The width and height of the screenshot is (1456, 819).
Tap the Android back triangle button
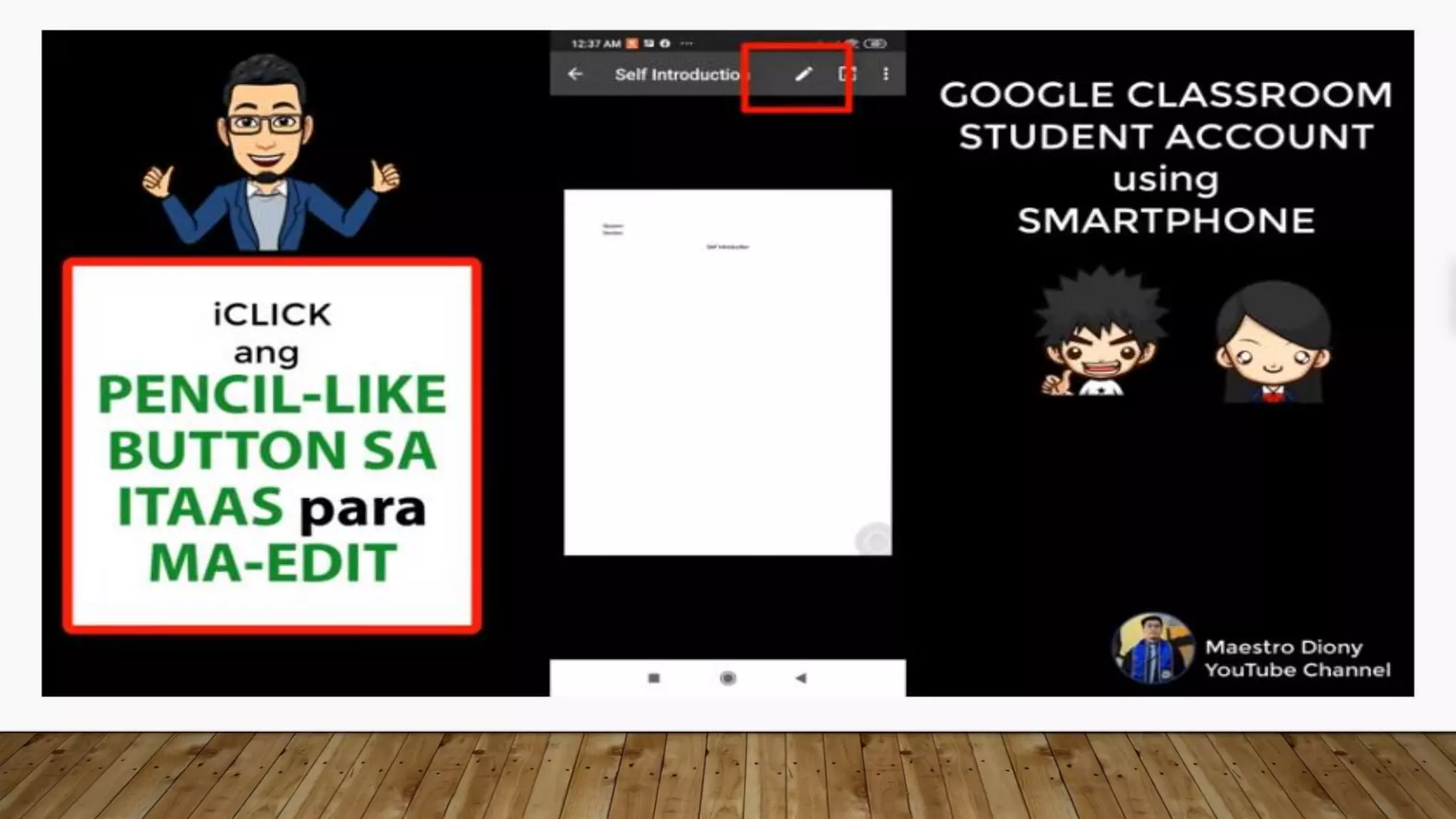[x=801, y=678]
